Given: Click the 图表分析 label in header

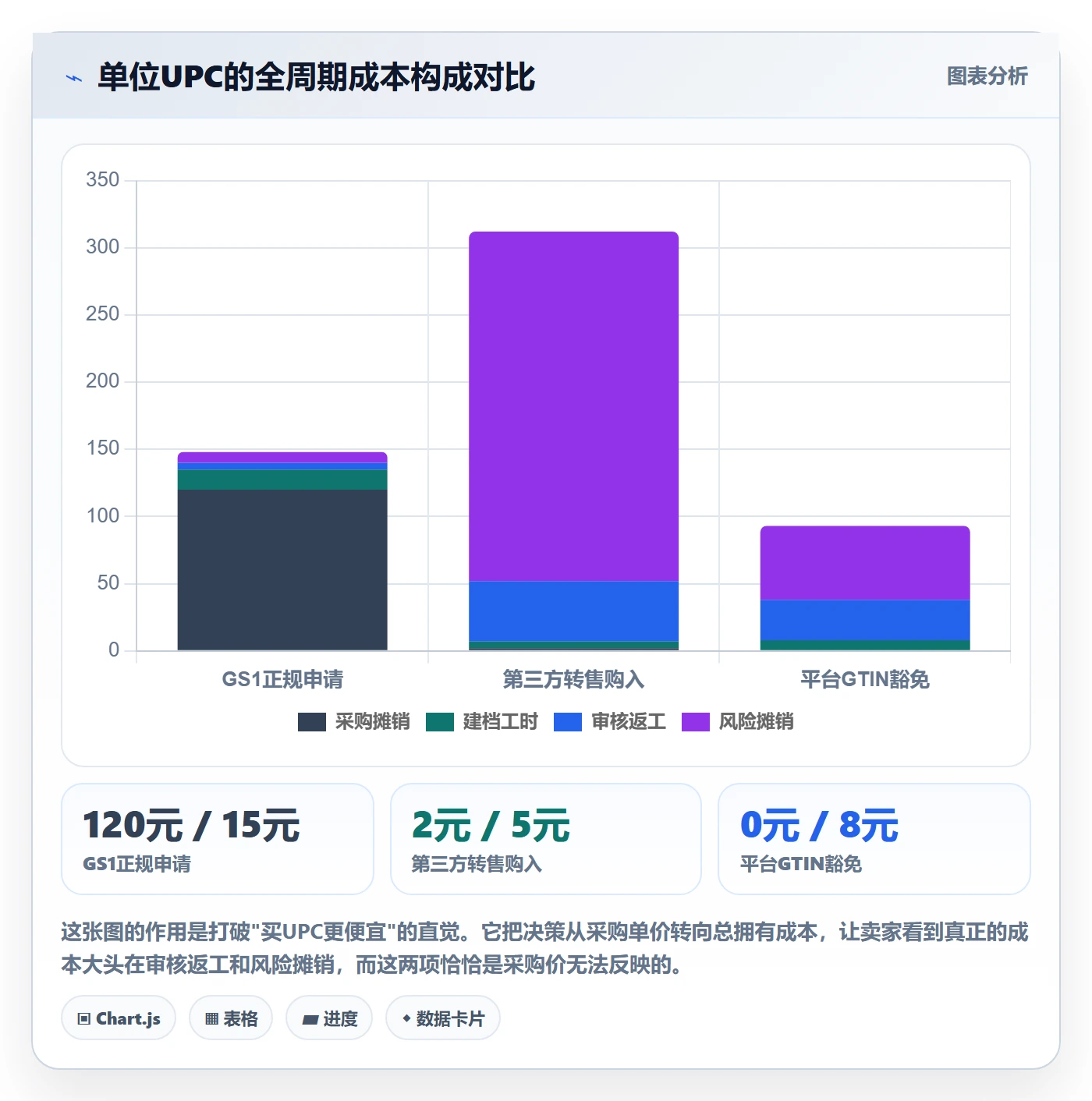Looking at the screenshot, I should coord(987,76).
